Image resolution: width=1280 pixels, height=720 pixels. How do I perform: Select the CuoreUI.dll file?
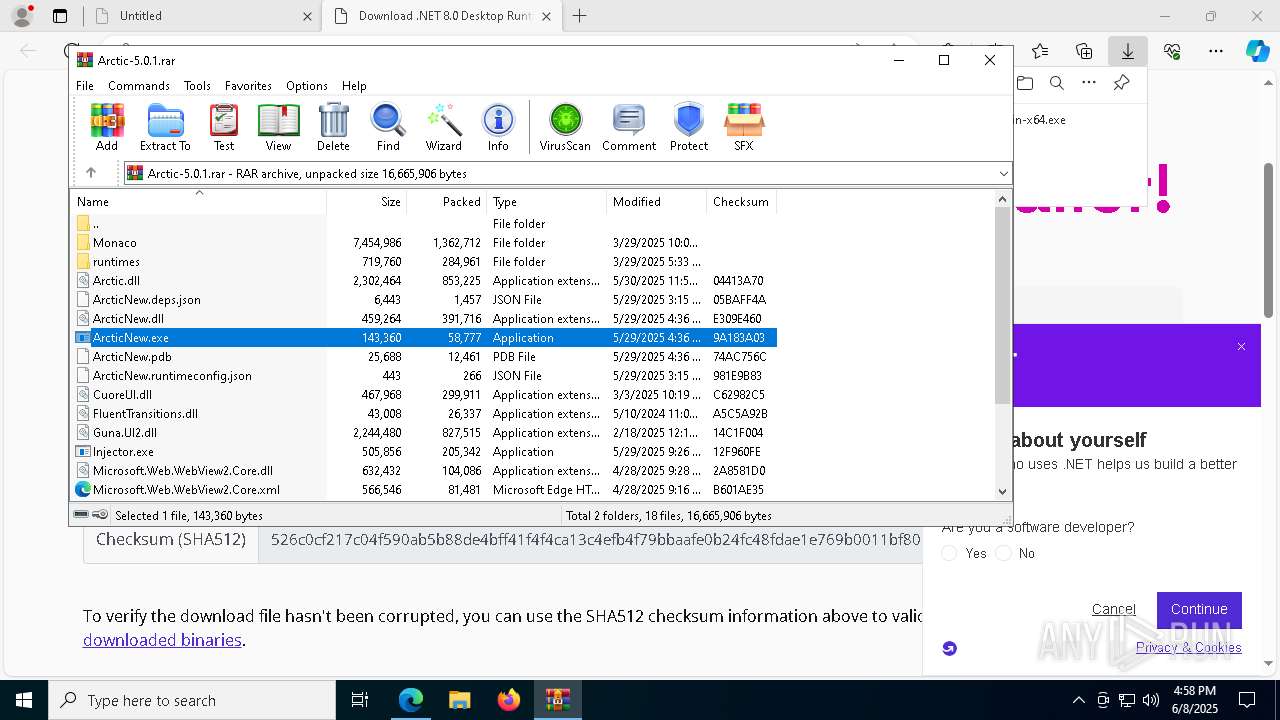click(x=122, y=395)
